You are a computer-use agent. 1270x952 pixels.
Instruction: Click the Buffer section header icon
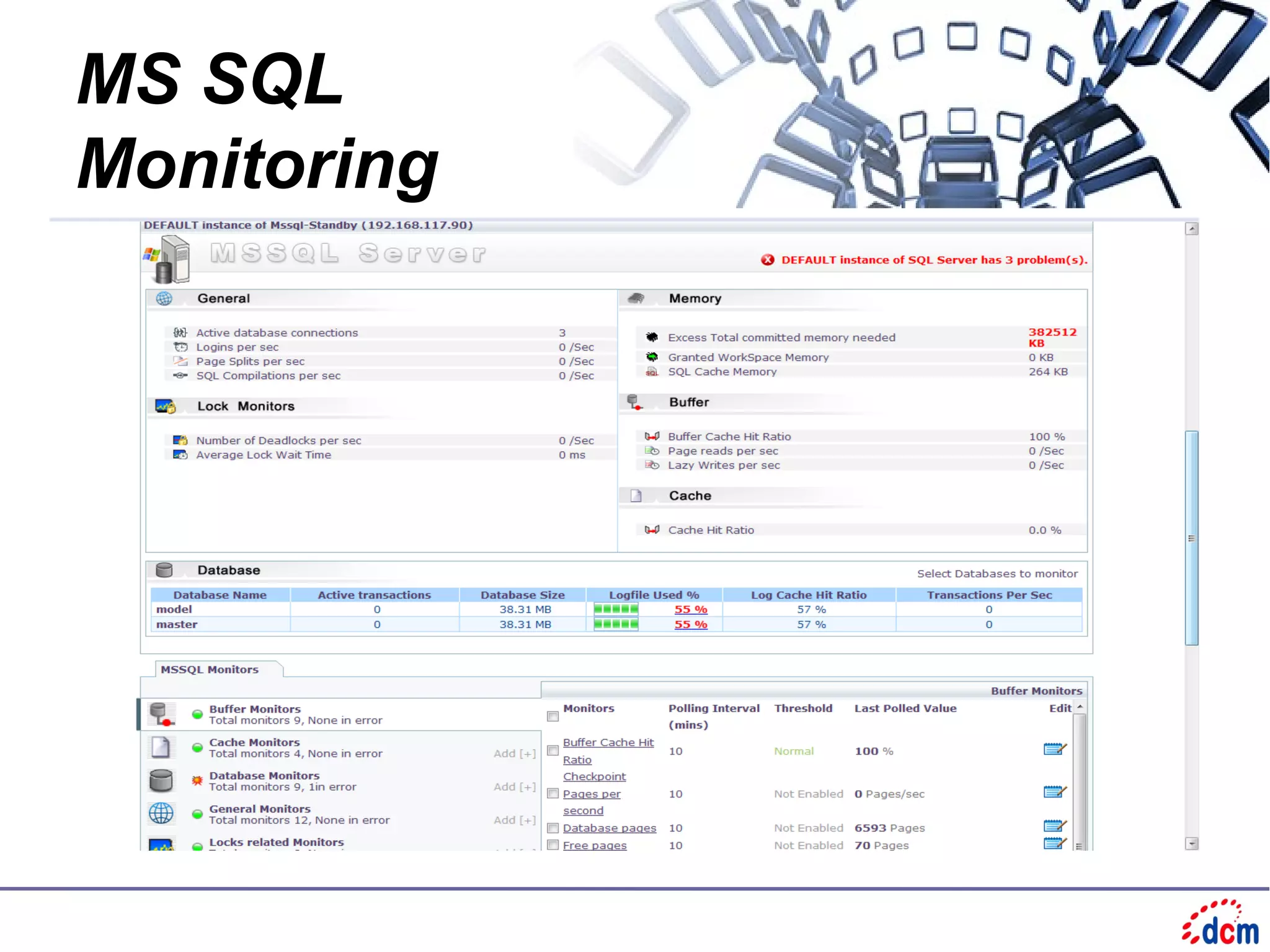(x=634, y=402)
